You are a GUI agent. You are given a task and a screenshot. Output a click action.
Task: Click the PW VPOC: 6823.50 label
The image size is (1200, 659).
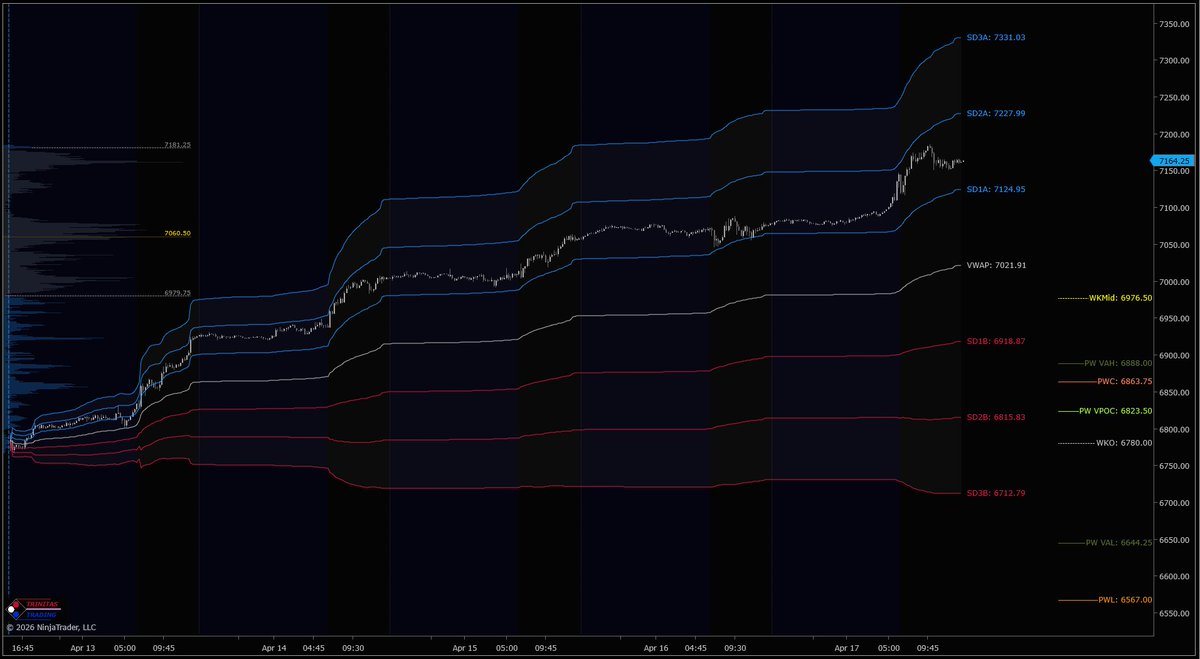pyautogui.click(x=1115, y=411)
